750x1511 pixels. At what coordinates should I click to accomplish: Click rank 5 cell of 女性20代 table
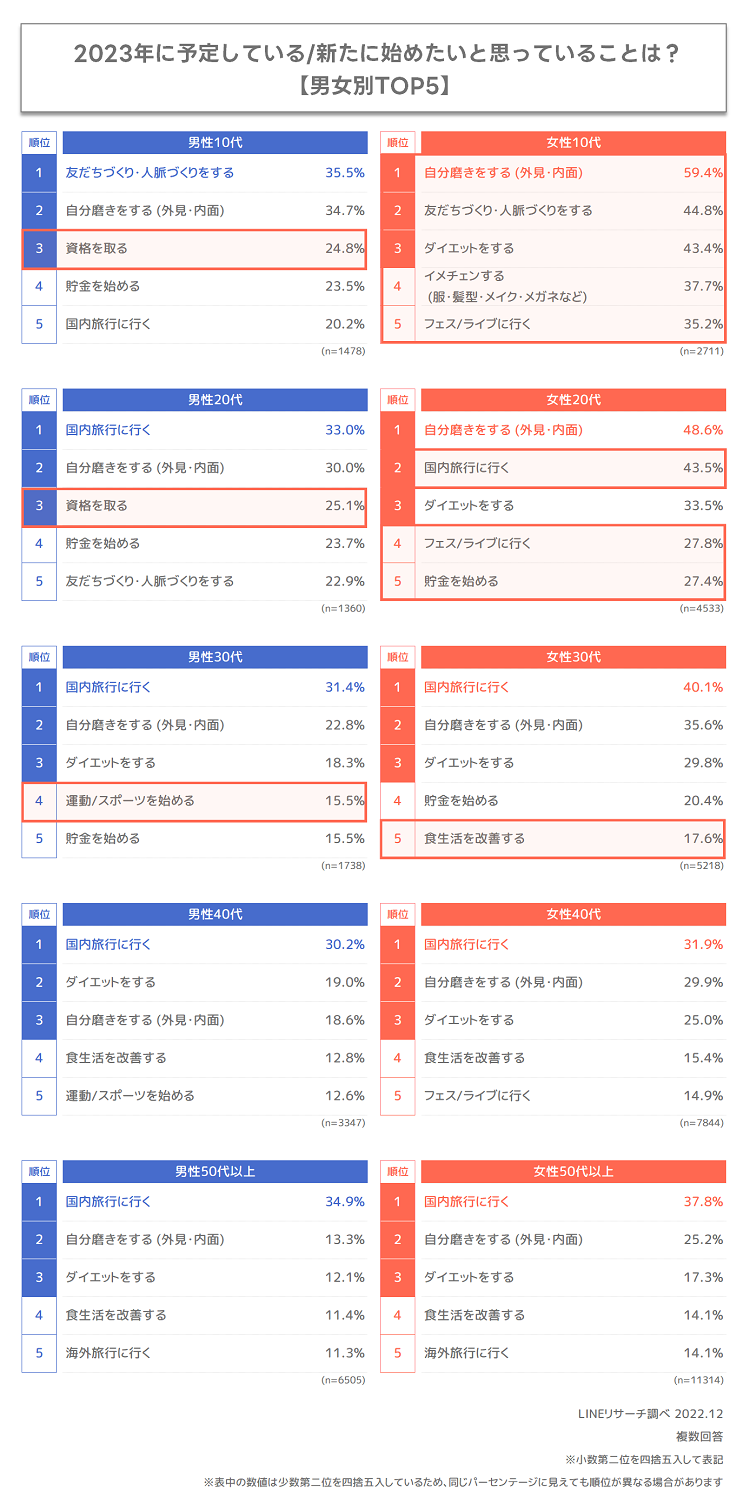click(x=398, y=581)
